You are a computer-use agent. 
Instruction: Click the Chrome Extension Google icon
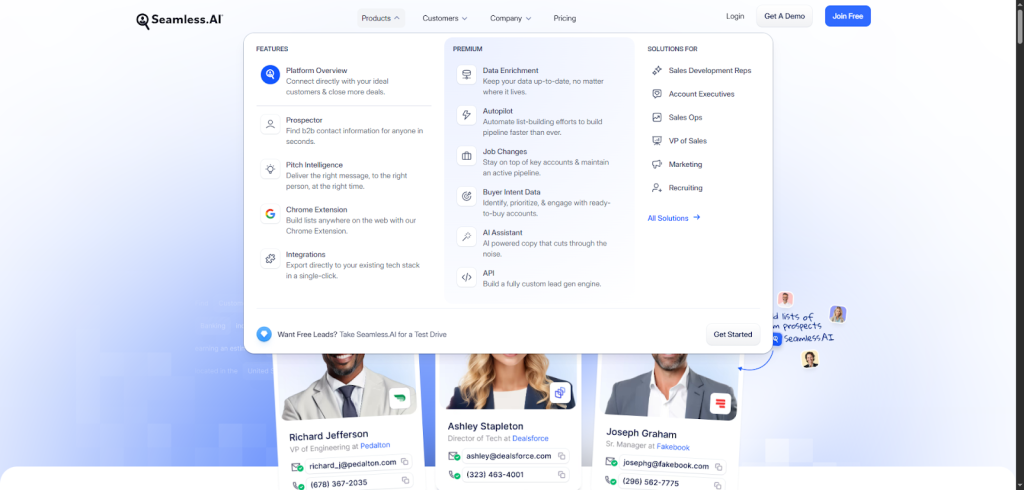tap(270, 214)
